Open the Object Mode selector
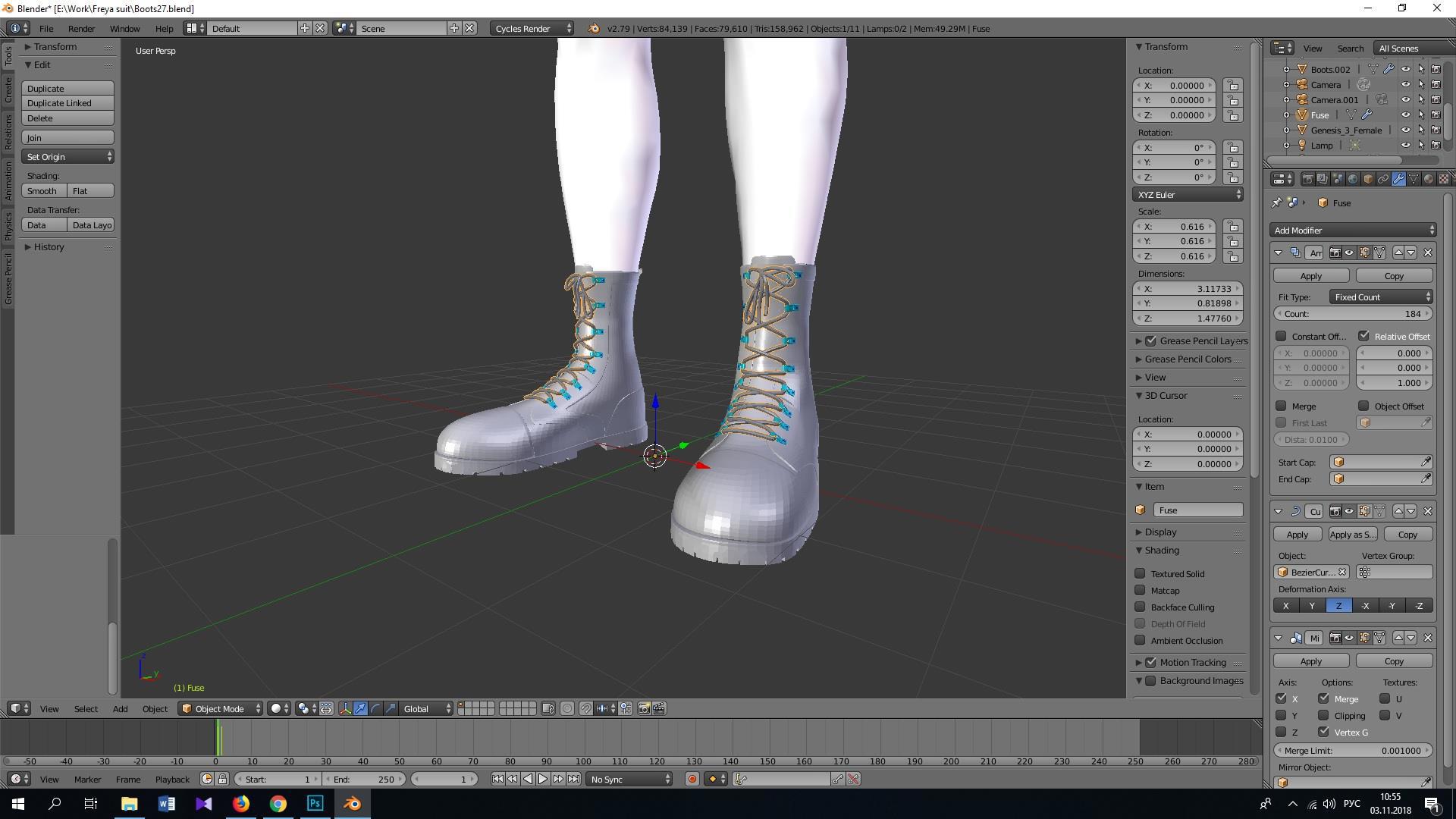 point(221,708)
